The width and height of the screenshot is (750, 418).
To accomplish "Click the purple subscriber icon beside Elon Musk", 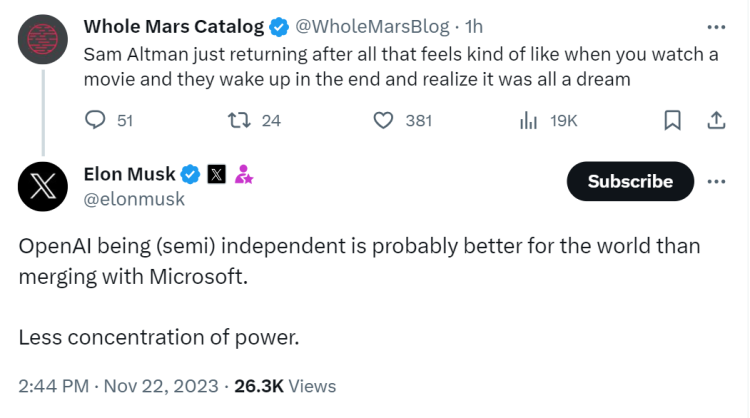I will click(x=243, y=175).
